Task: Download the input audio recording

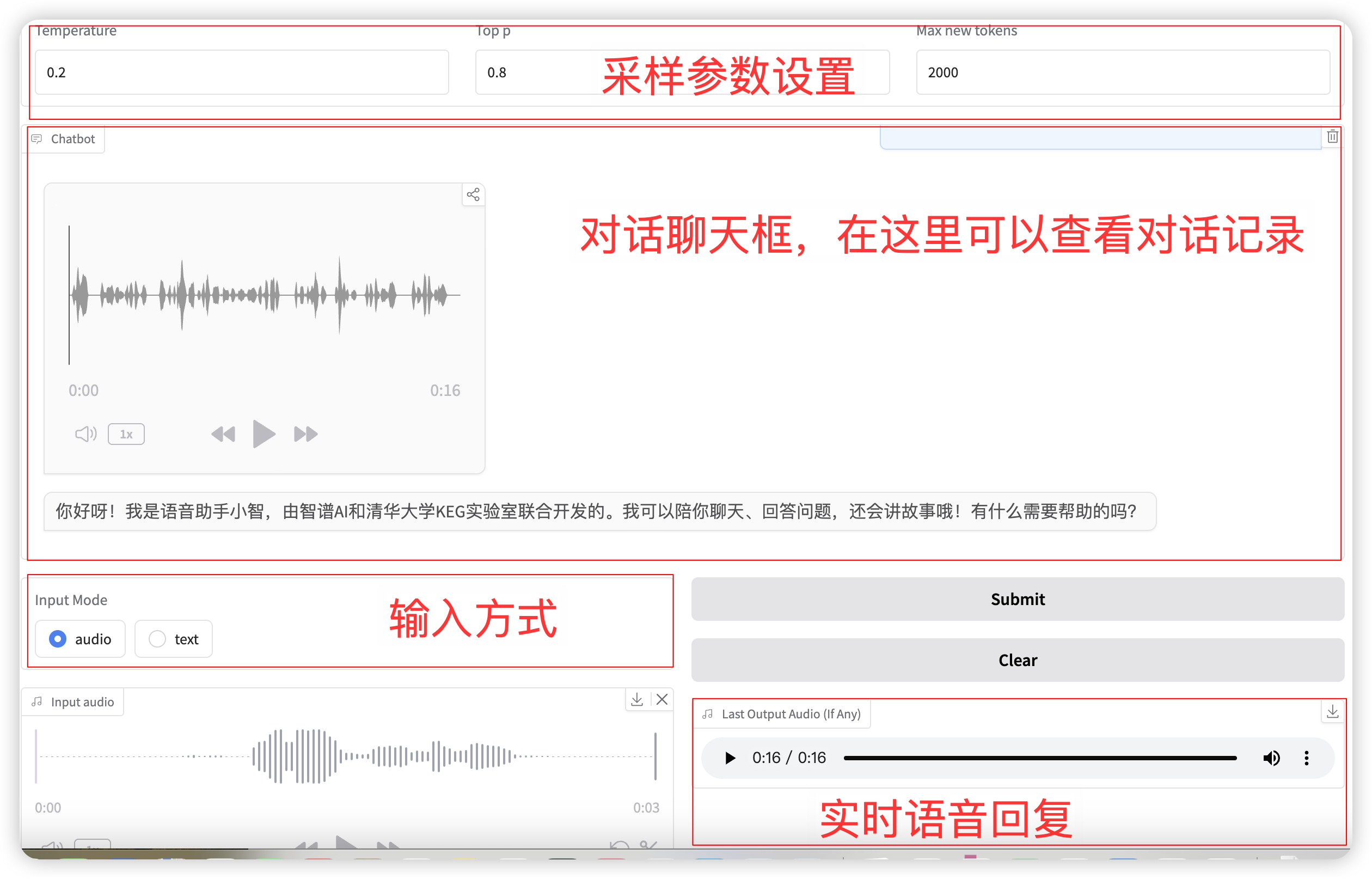Action: 637,699
